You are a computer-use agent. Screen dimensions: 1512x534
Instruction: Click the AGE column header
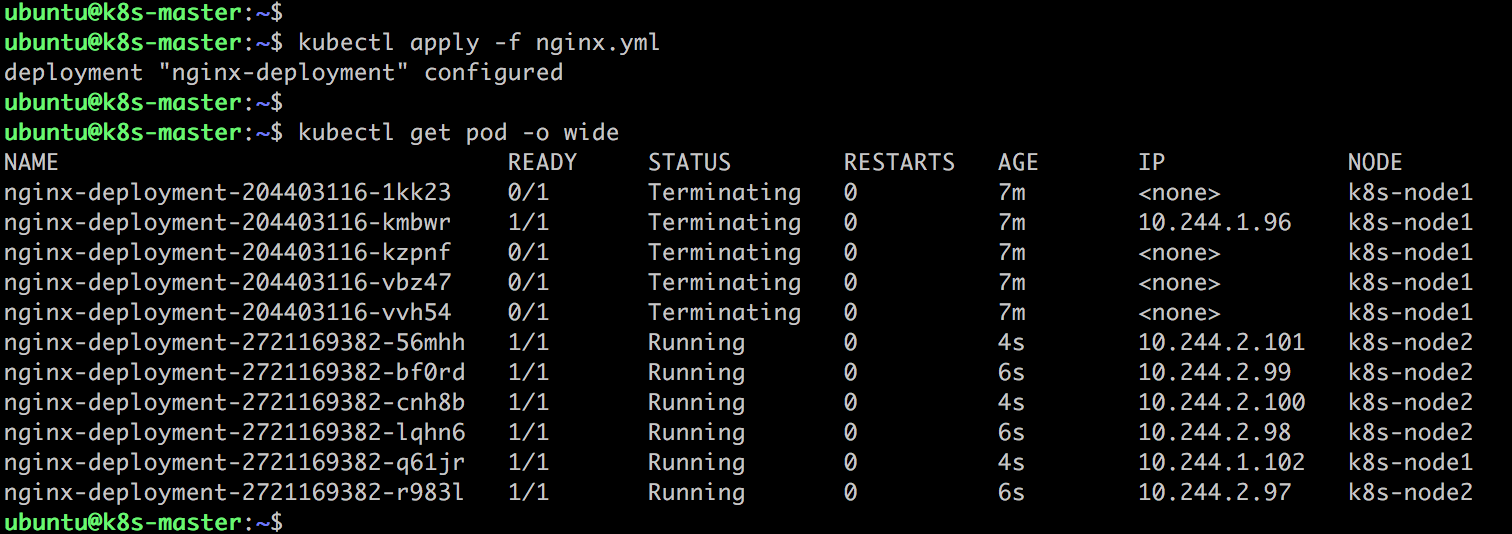(1018, 162)
